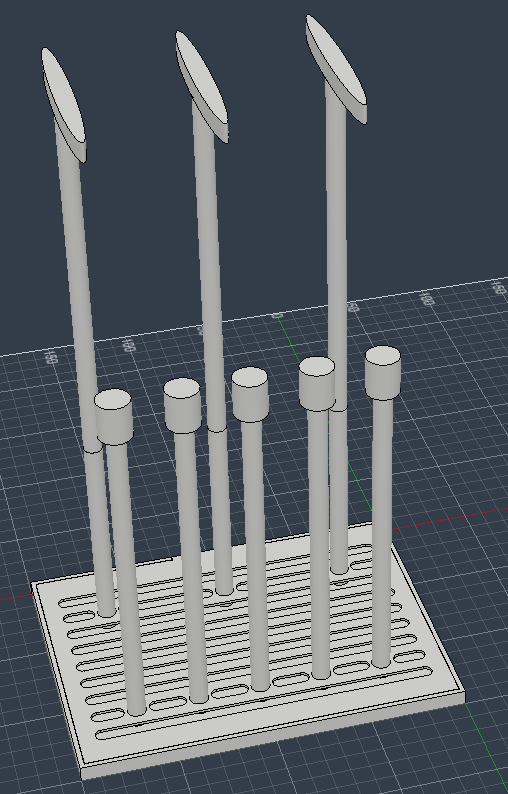Pick the cap on the middle short rod
Screen dimensions: 508x794
click(x=250, y=394)
